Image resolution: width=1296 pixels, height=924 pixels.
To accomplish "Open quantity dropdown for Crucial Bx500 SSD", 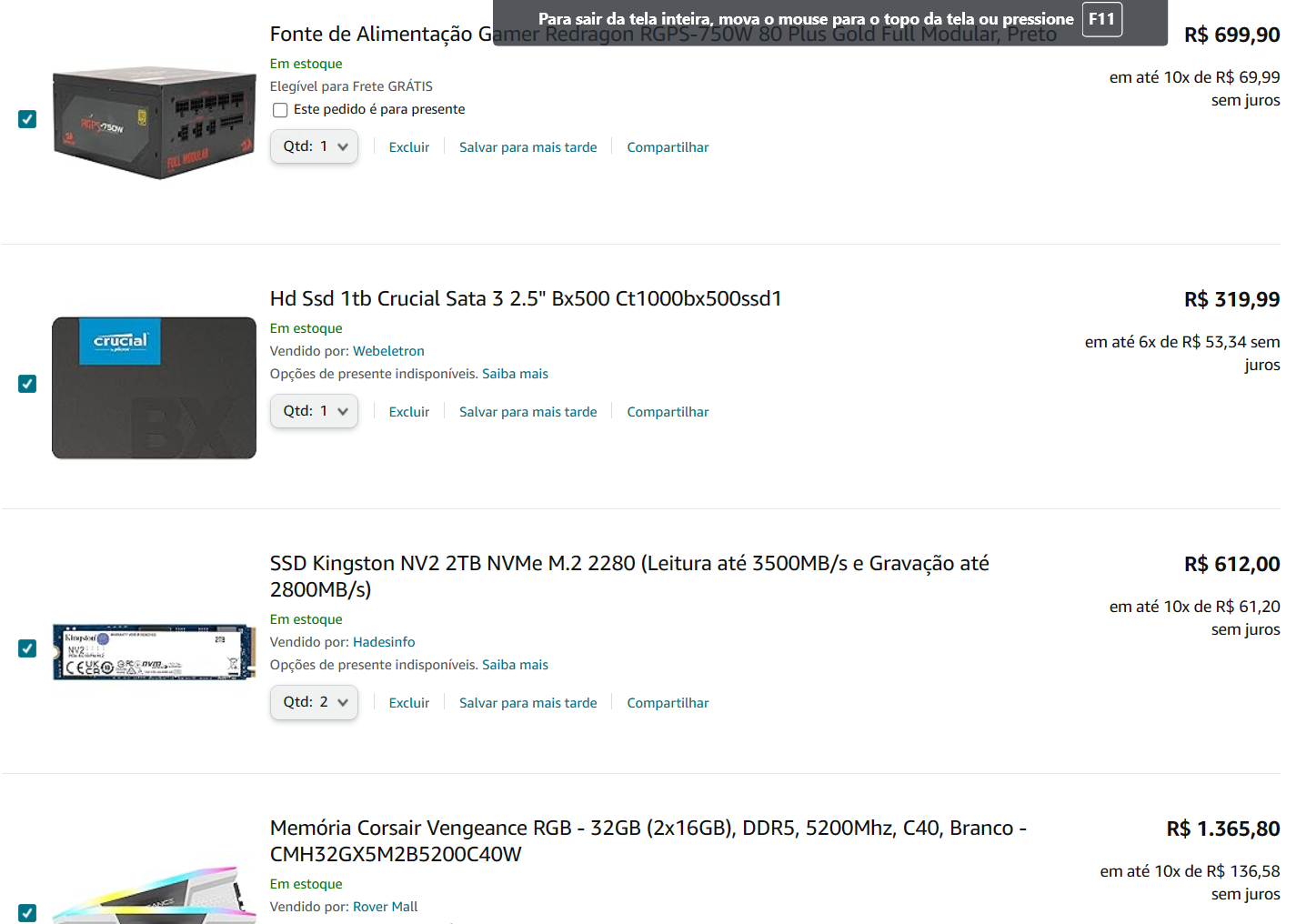I will coord(314,411).
